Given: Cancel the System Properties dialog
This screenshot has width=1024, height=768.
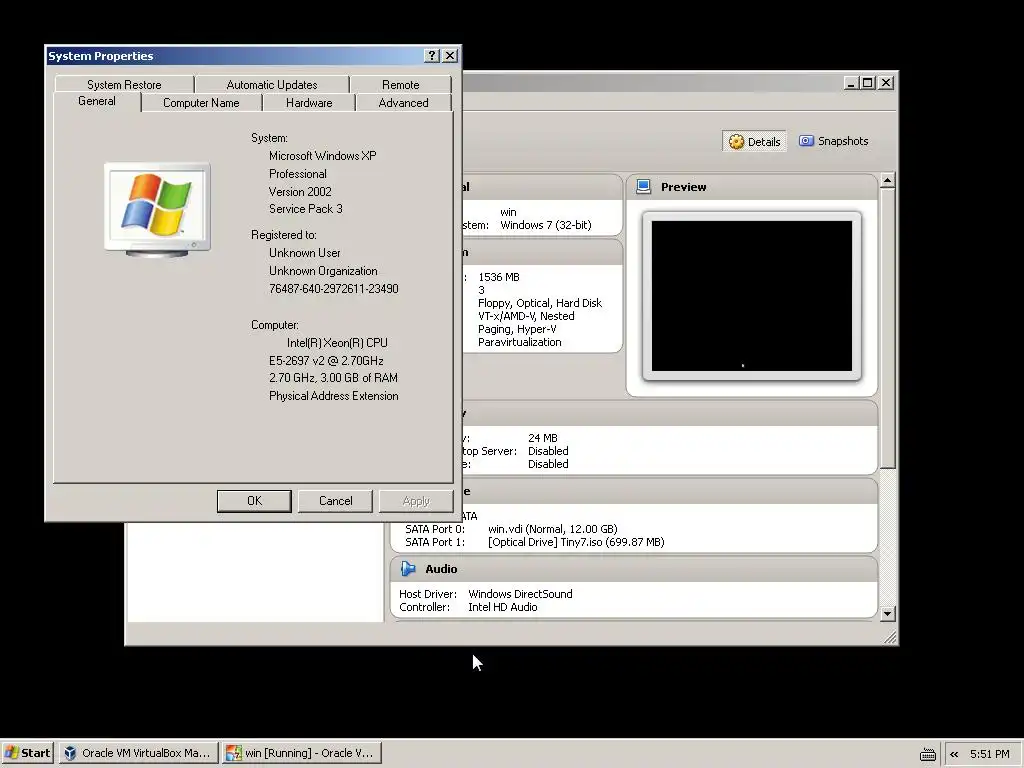Looking at the screenshot, I should coord(335,501).
